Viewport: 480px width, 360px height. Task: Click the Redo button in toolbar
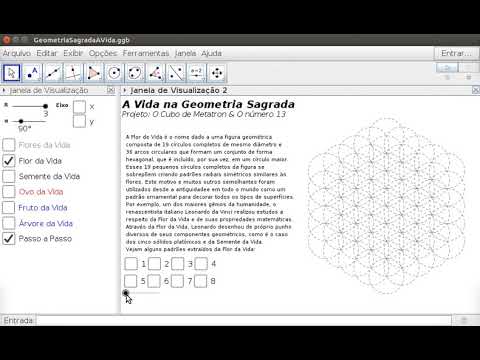(x=469, y=68)
